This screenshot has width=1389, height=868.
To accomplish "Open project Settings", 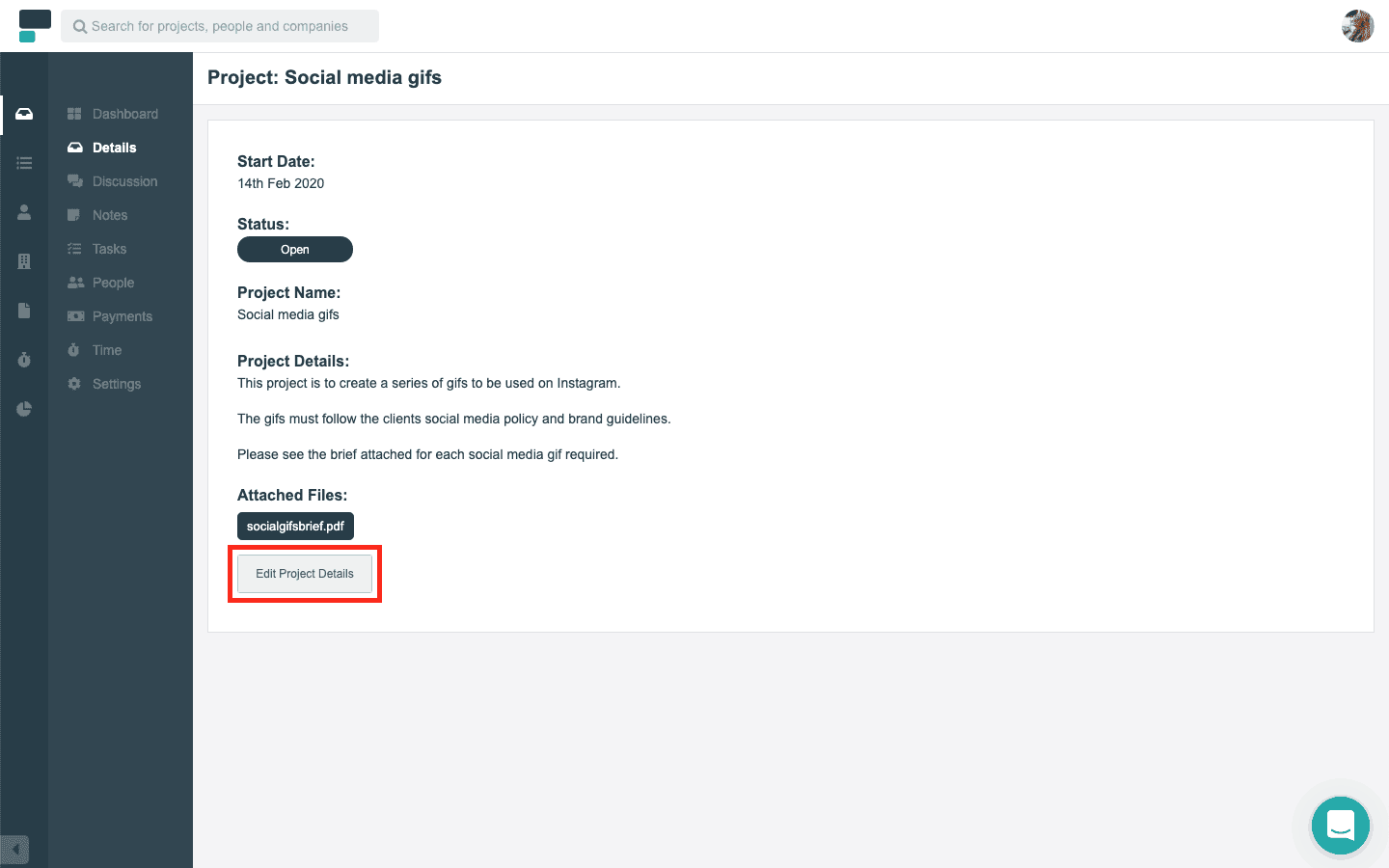I will pyautogui.click(x=104, y=384).
